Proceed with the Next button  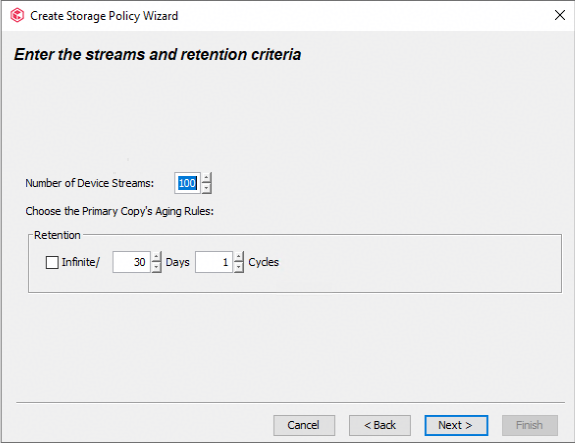click(456, 425)
